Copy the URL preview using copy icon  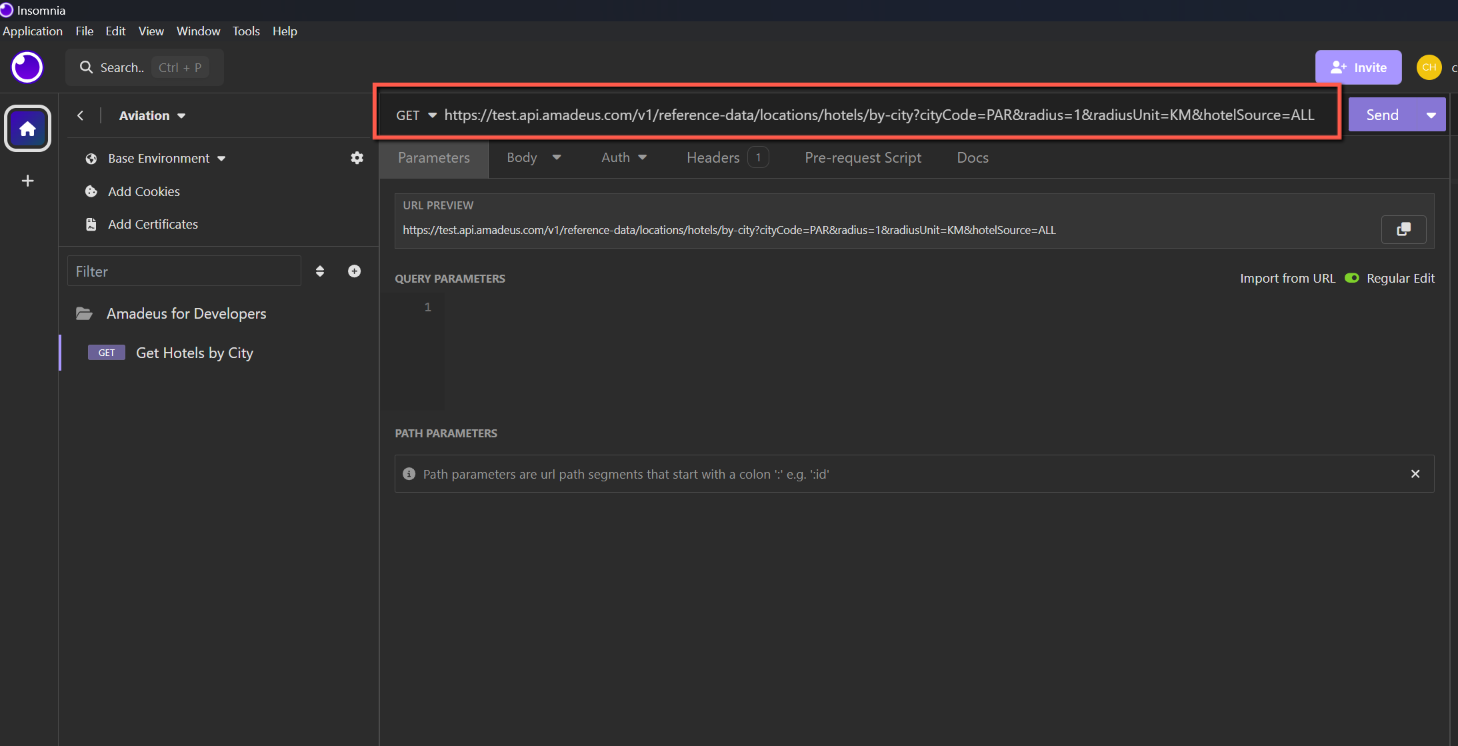point(1403,229)
